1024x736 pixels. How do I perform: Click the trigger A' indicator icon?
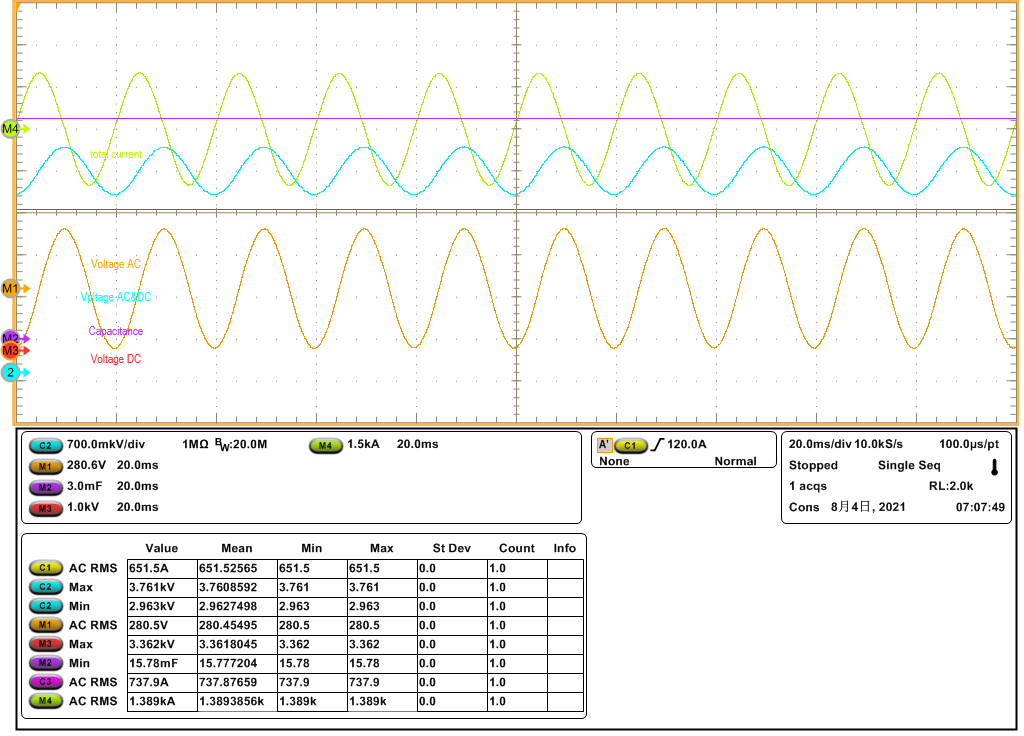point(603,445)
